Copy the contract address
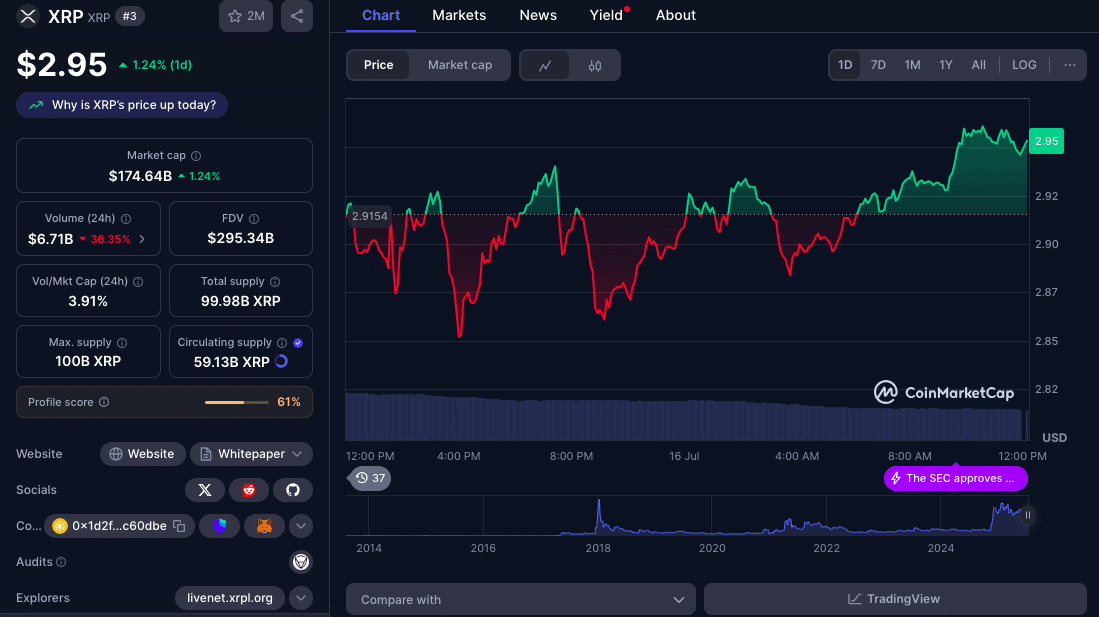This screenshot has height=617, width=1099. (x=179, y=526)
